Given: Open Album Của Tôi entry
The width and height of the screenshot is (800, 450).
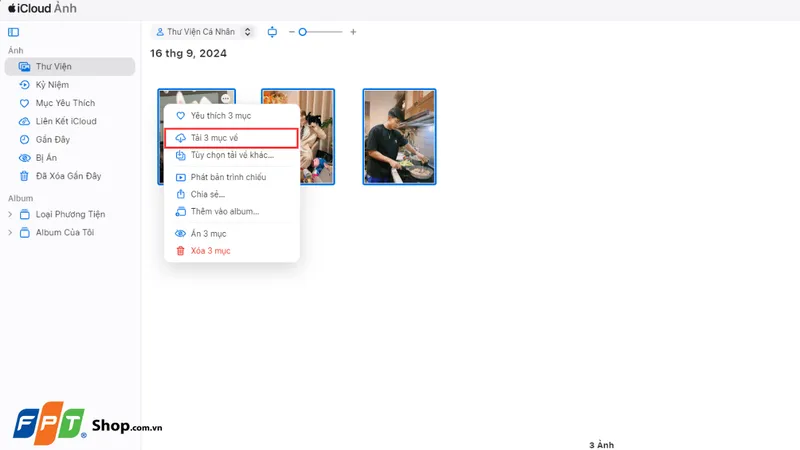Looking at the screenshot, I should tap(65, 233).
